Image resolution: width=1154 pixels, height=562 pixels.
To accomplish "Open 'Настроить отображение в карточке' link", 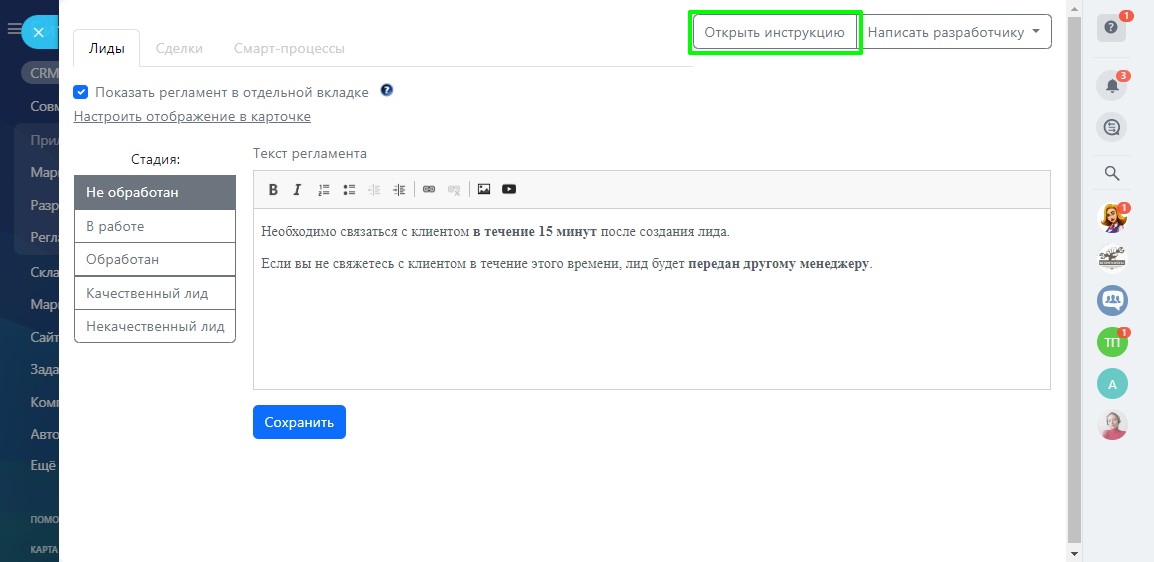I will (192, 116).
